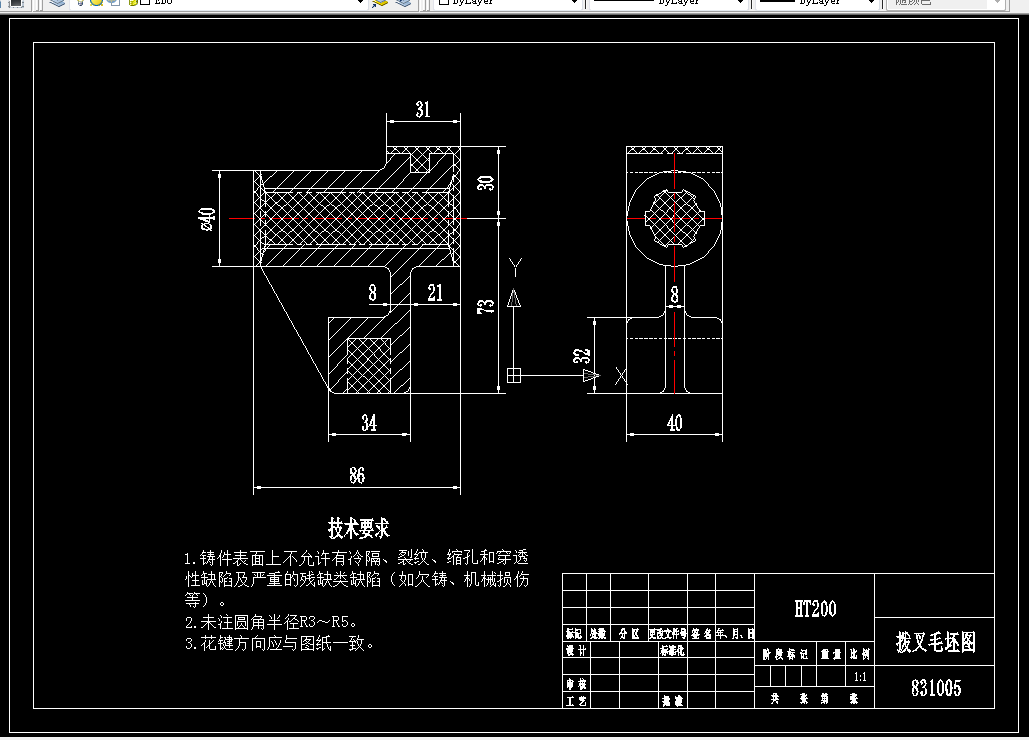Click the 审核 title block cell
Viewport: 1029px width, 740px height.
[576, 684]
